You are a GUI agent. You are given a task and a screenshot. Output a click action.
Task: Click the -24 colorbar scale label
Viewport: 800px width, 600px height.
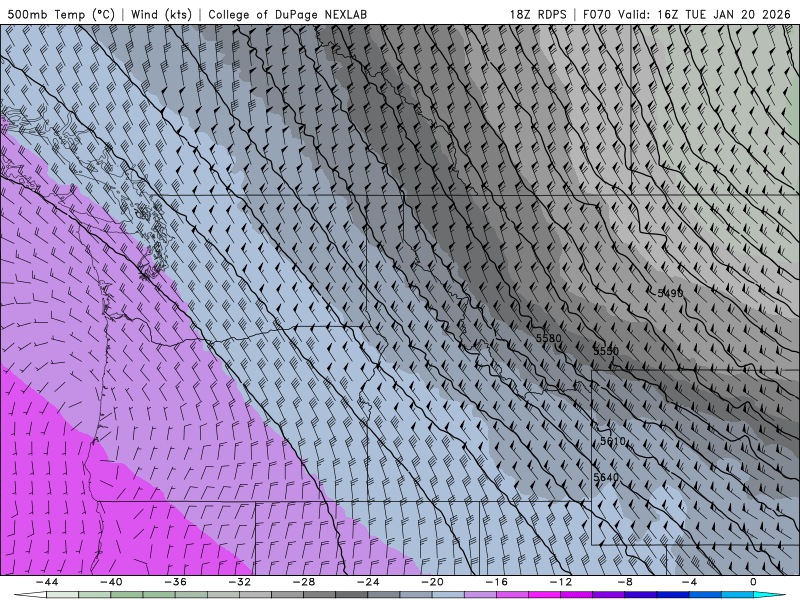pos(368,582)
